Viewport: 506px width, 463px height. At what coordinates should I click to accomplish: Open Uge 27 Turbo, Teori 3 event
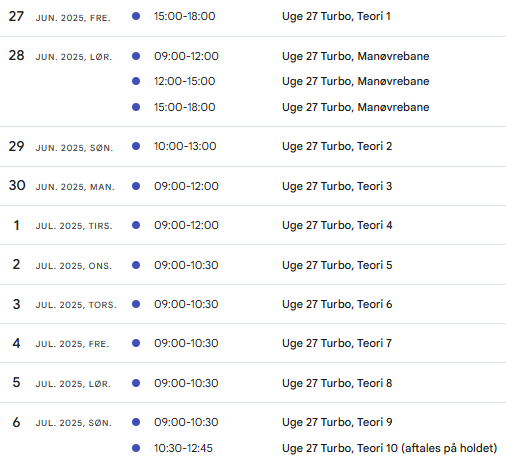click(x=337, y=186)
